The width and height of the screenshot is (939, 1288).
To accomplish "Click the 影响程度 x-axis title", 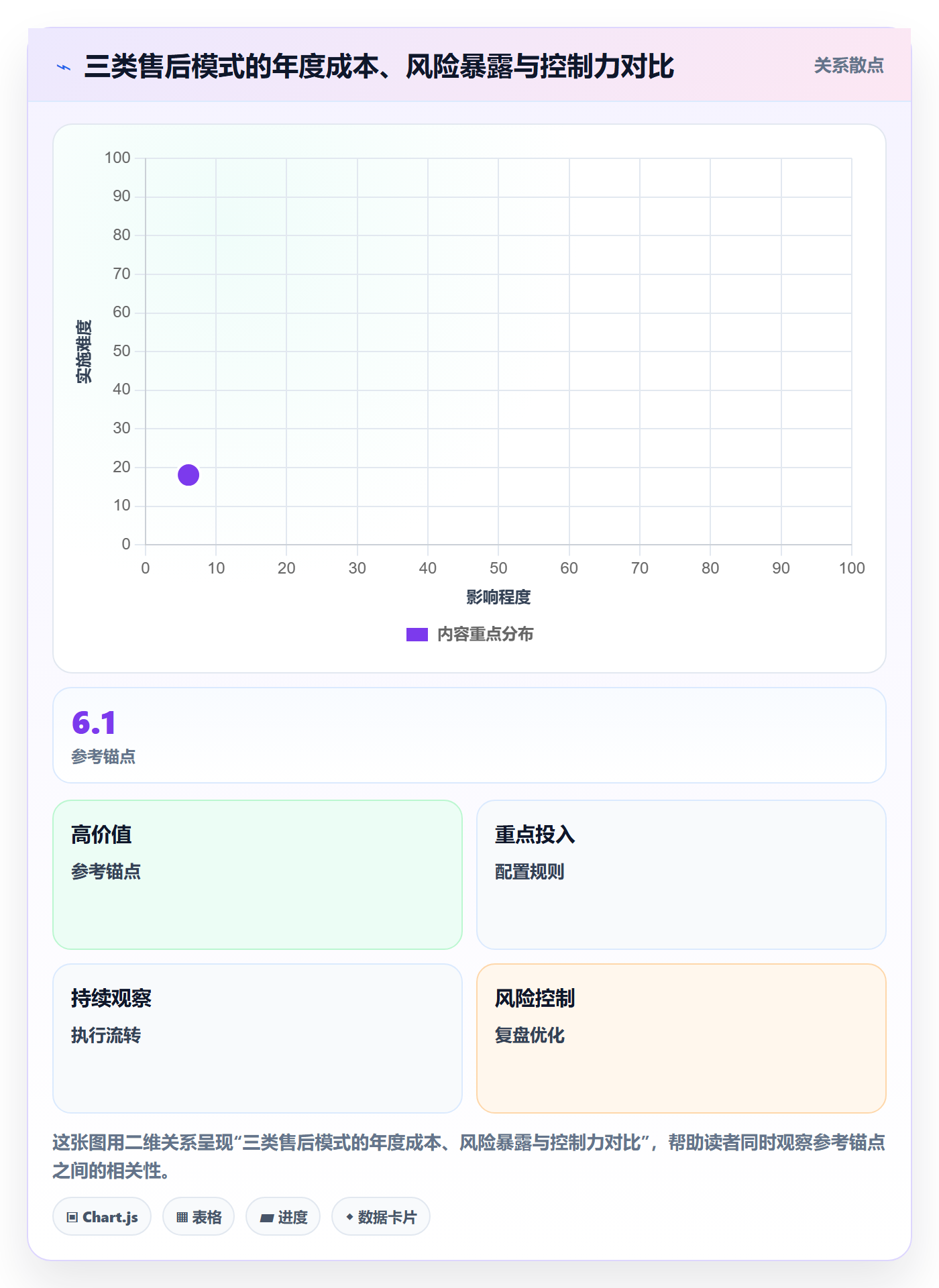I will coord(498,597).
